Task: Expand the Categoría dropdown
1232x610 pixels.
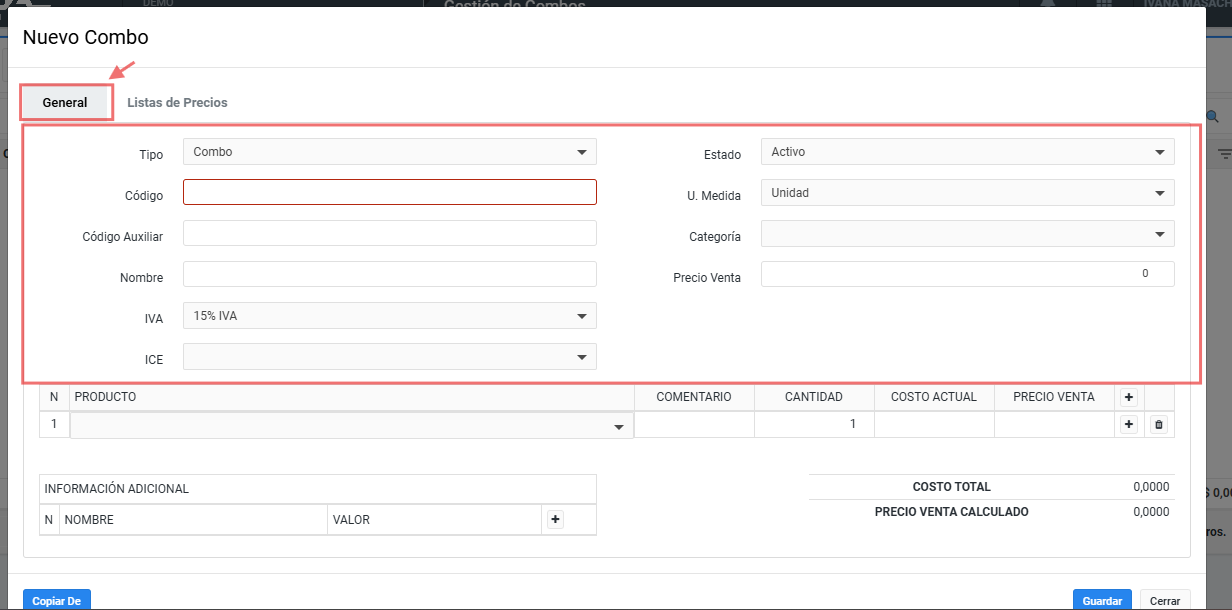Action: pyautogui.click(x=967, y=234)
